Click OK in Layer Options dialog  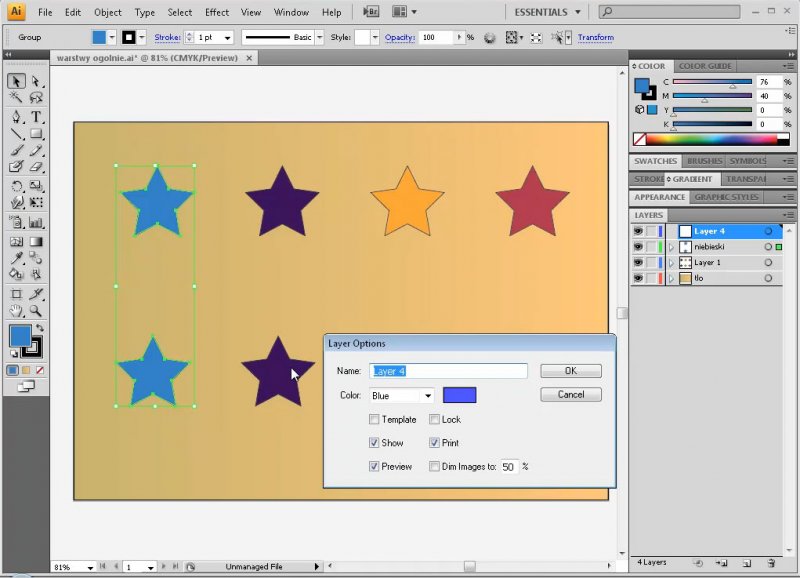point(570,371)
